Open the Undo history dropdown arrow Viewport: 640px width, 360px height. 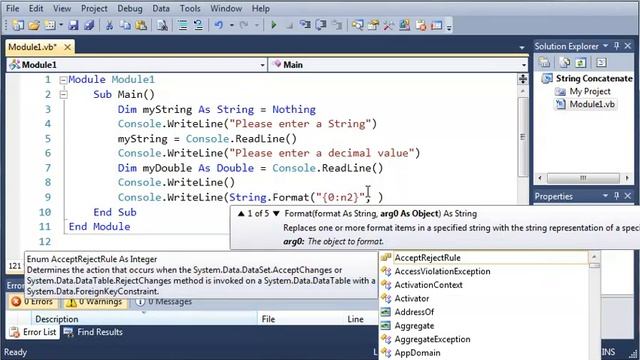pyautogui.click(x=231, y=25)
